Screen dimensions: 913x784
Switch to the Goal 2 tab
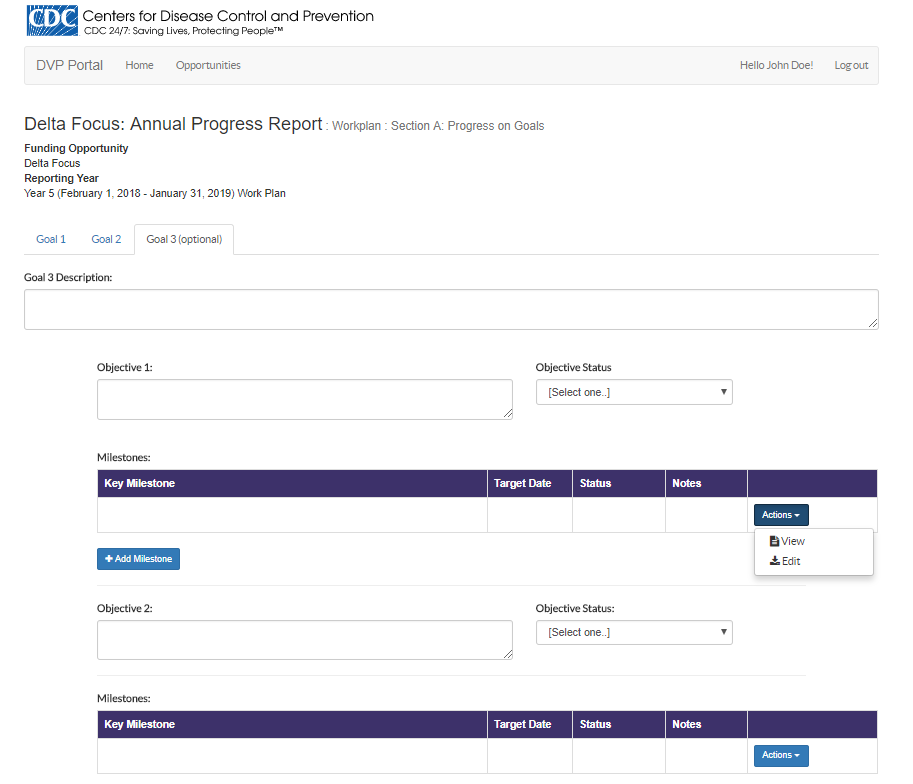coord(106,239)
